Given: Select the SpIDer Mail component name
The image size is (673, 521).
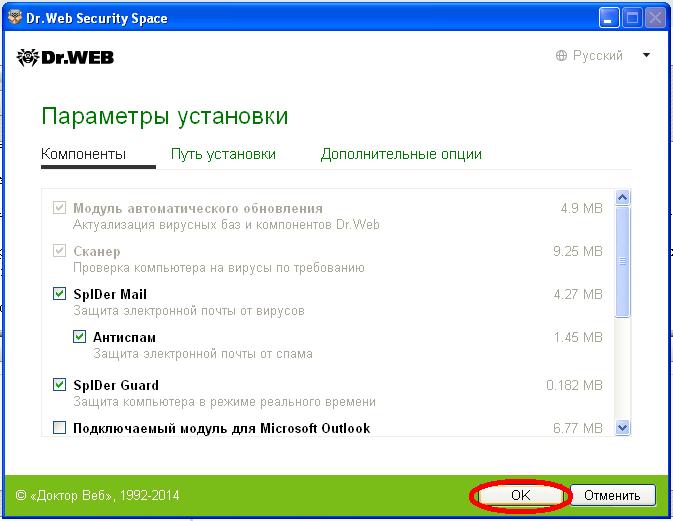Looking at the screenshot, I should (x=110, y=294).
